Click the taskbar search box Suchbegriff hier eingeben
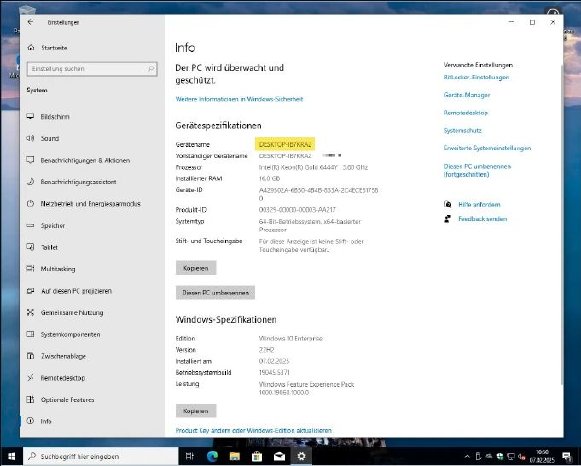 coord(101,456)
